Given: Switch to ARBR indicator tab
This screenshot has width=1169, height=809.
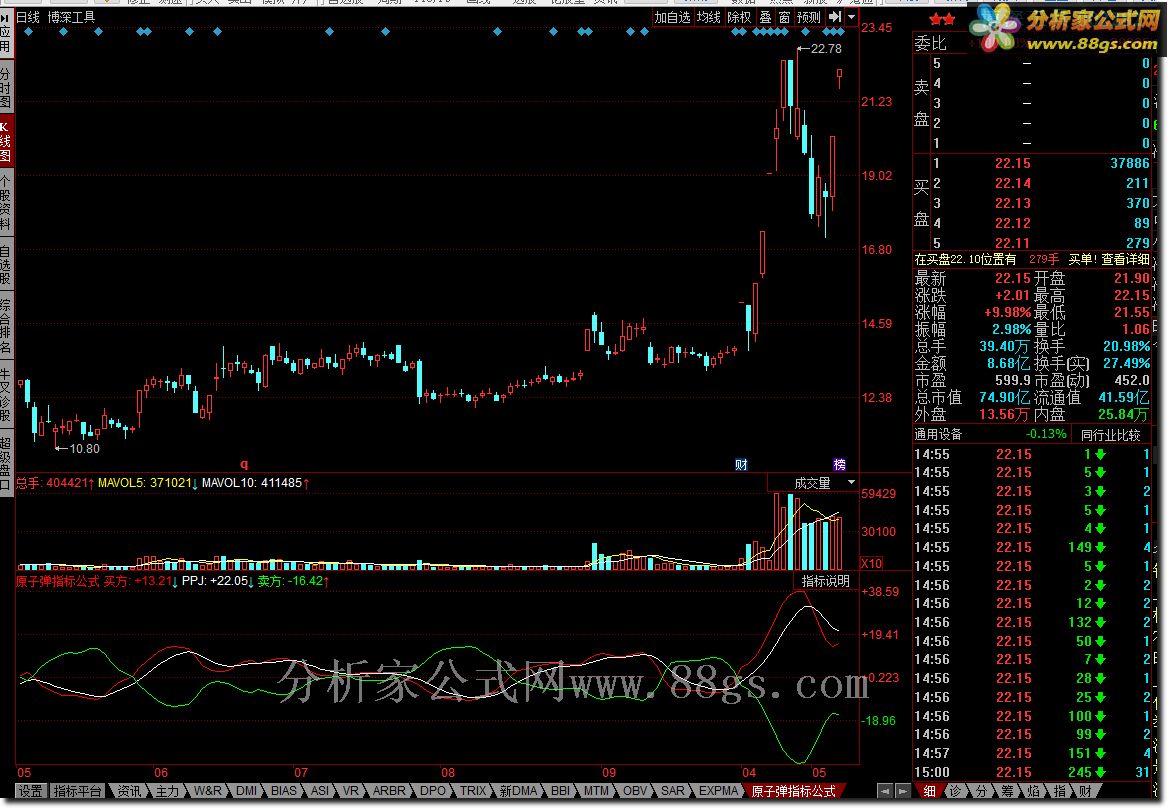Looking at the screenshot, I should 389,791.
